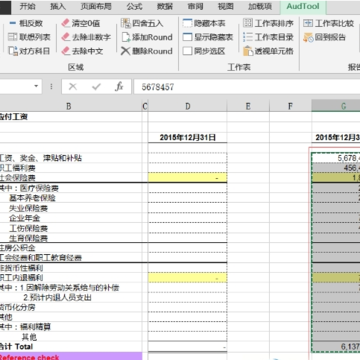
Task: Open Insert Function via fx icon
Action: click(x=119, y=87)
